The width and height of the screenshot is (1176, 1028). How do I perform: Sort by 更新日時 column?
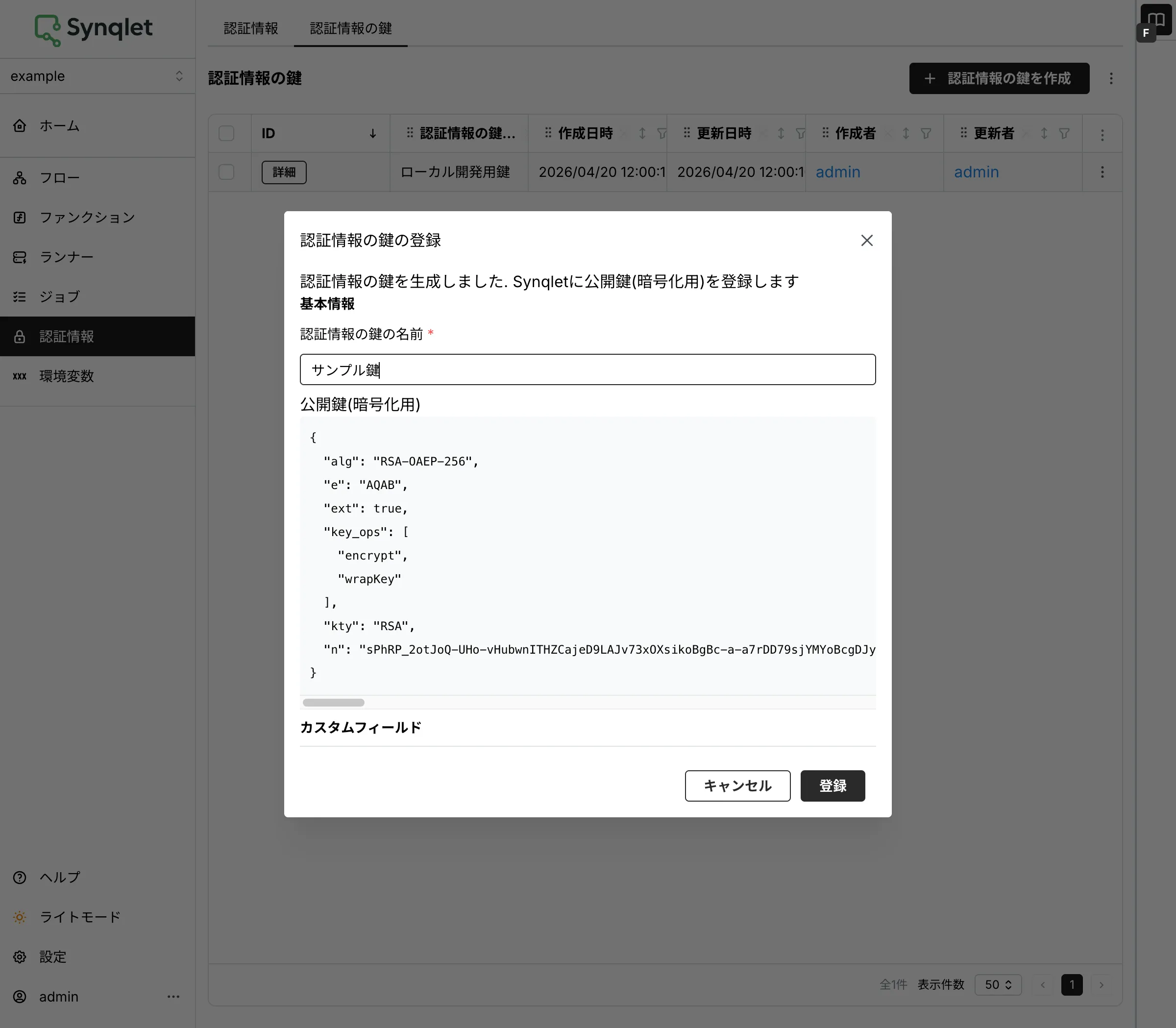tap(781, 133)
